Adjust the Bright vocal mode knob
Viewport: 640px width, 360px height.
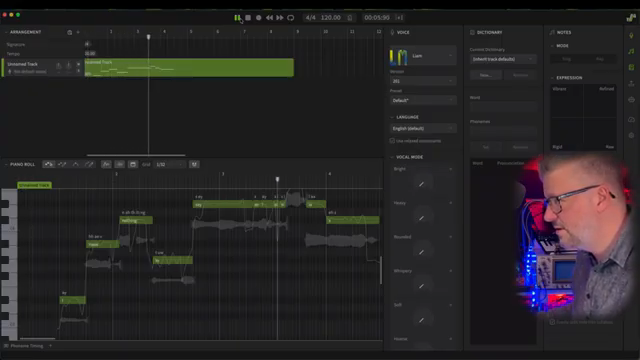[x=422, y=184]
